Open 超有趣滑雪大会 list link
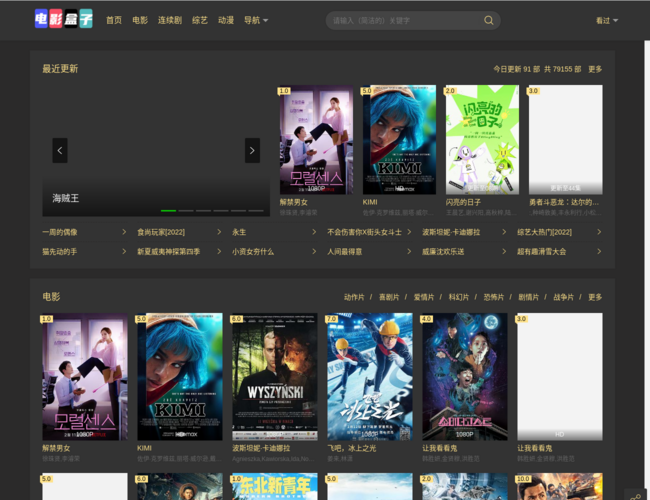Image resolution: width=650 pixels, height=500 pixels. (541, 252)
